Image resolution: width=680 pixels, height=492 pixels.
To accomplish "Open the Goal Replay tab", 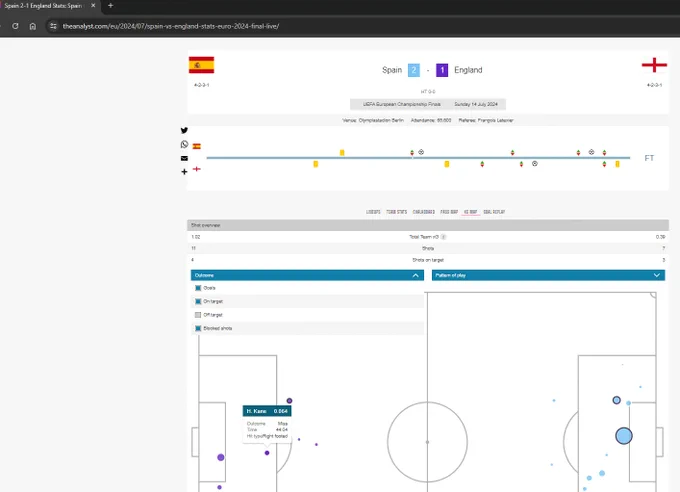I will 494,212.
